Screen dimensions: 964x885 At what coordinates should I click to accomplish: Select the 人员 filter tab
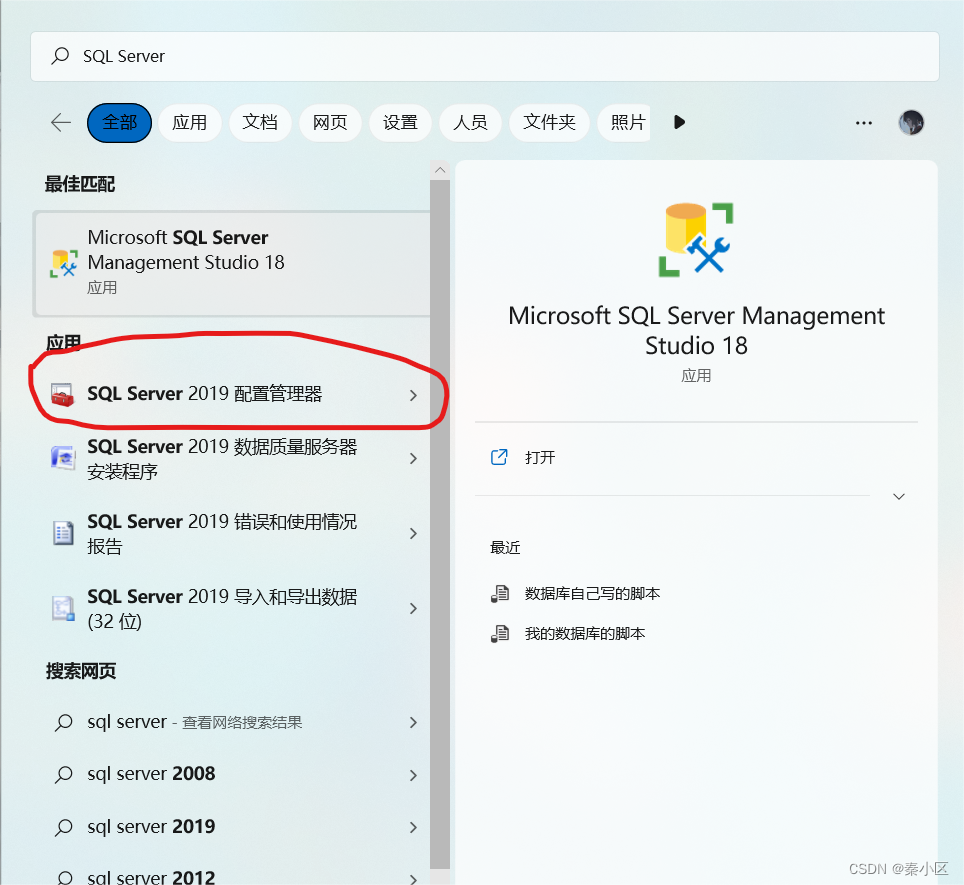(470, 122)
